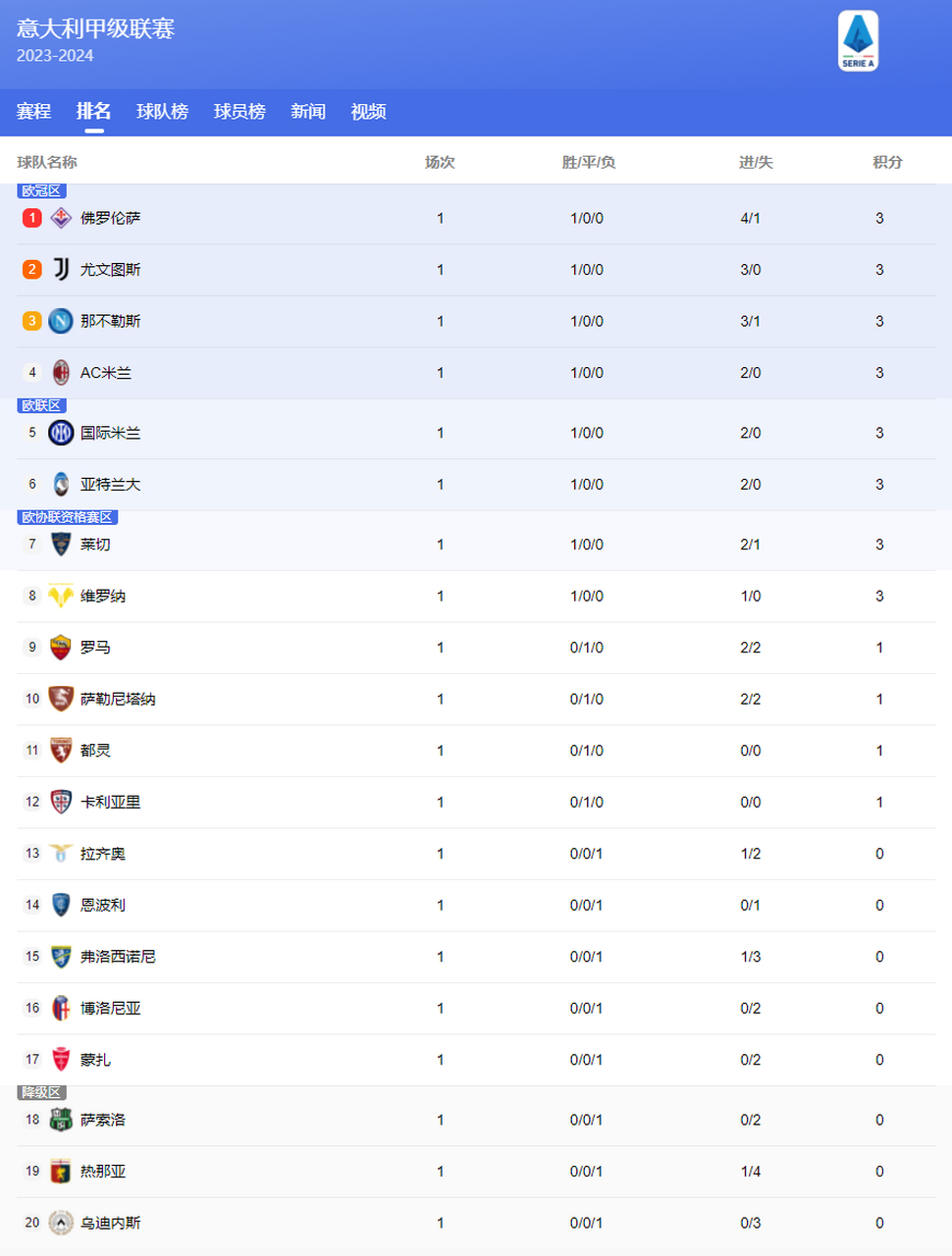Click the Napoli (那不勒斯) team badge
The height and width of the screenshot is (1256, 952).
click(x=61, y=321)
